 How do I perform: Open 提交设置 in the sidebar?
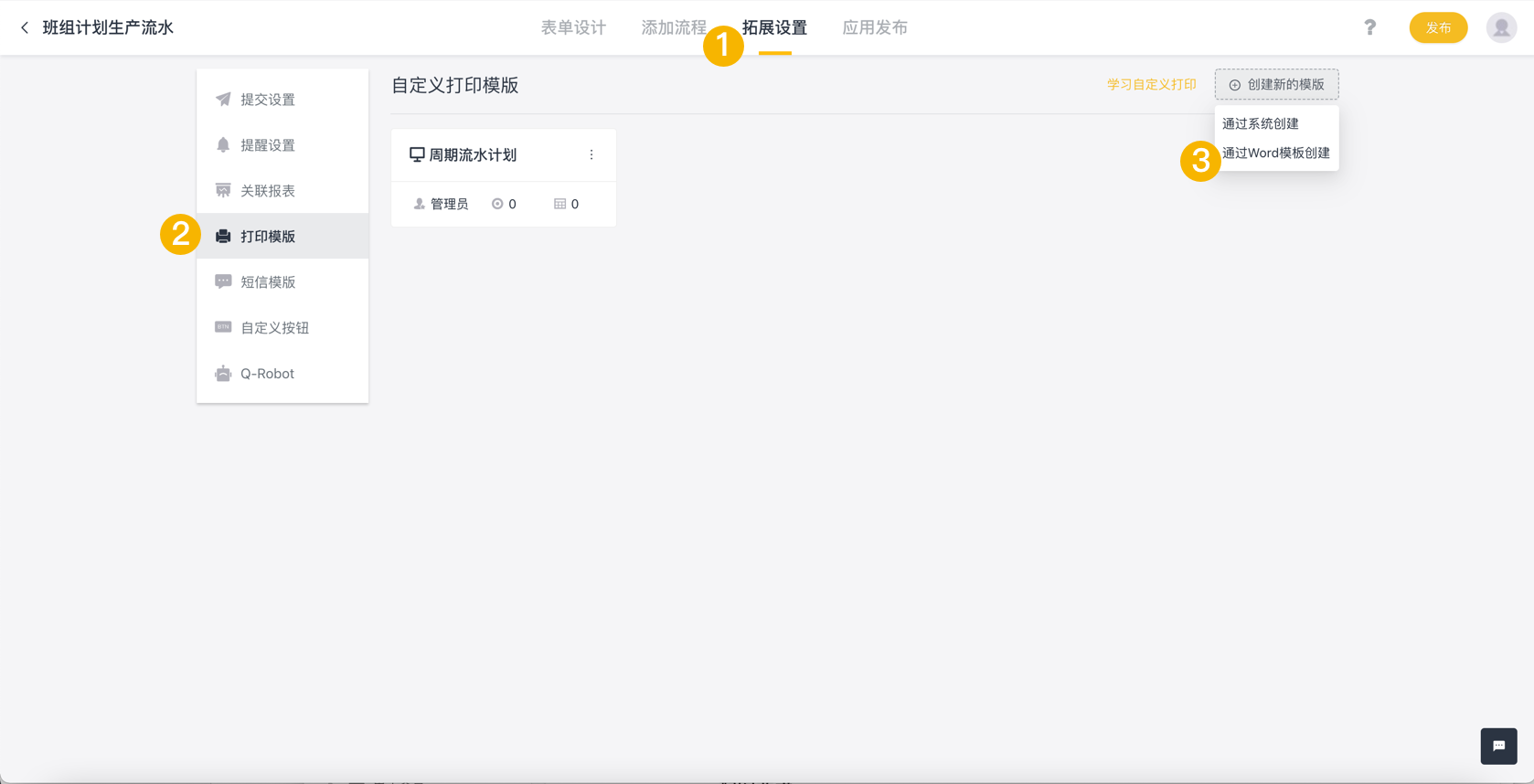[x=282, y=99]
